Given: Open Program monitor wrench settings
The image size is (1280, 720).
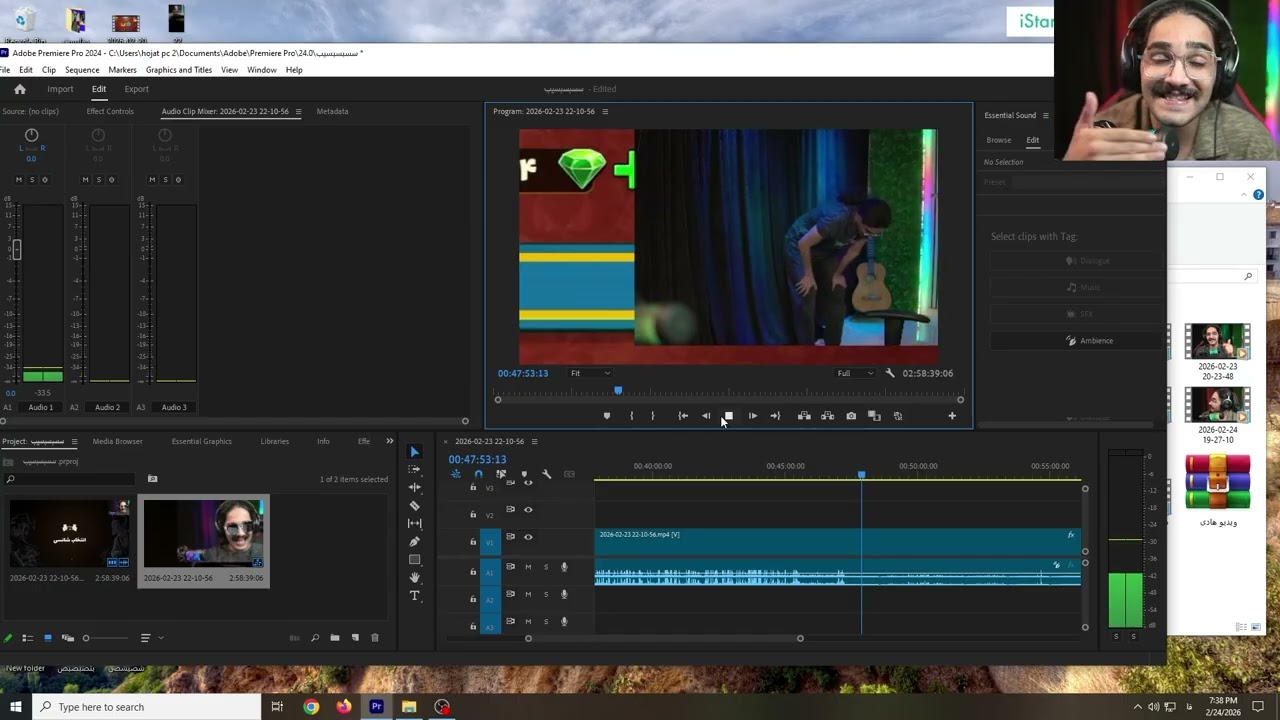Looking at the screenshot, I should pos(890,373).
